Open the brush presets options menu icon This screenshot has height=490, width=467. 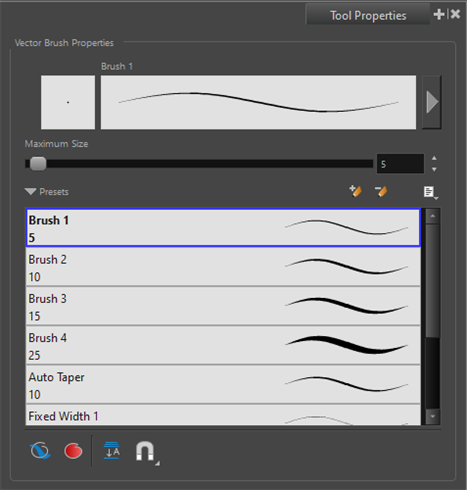coord(431,192)
